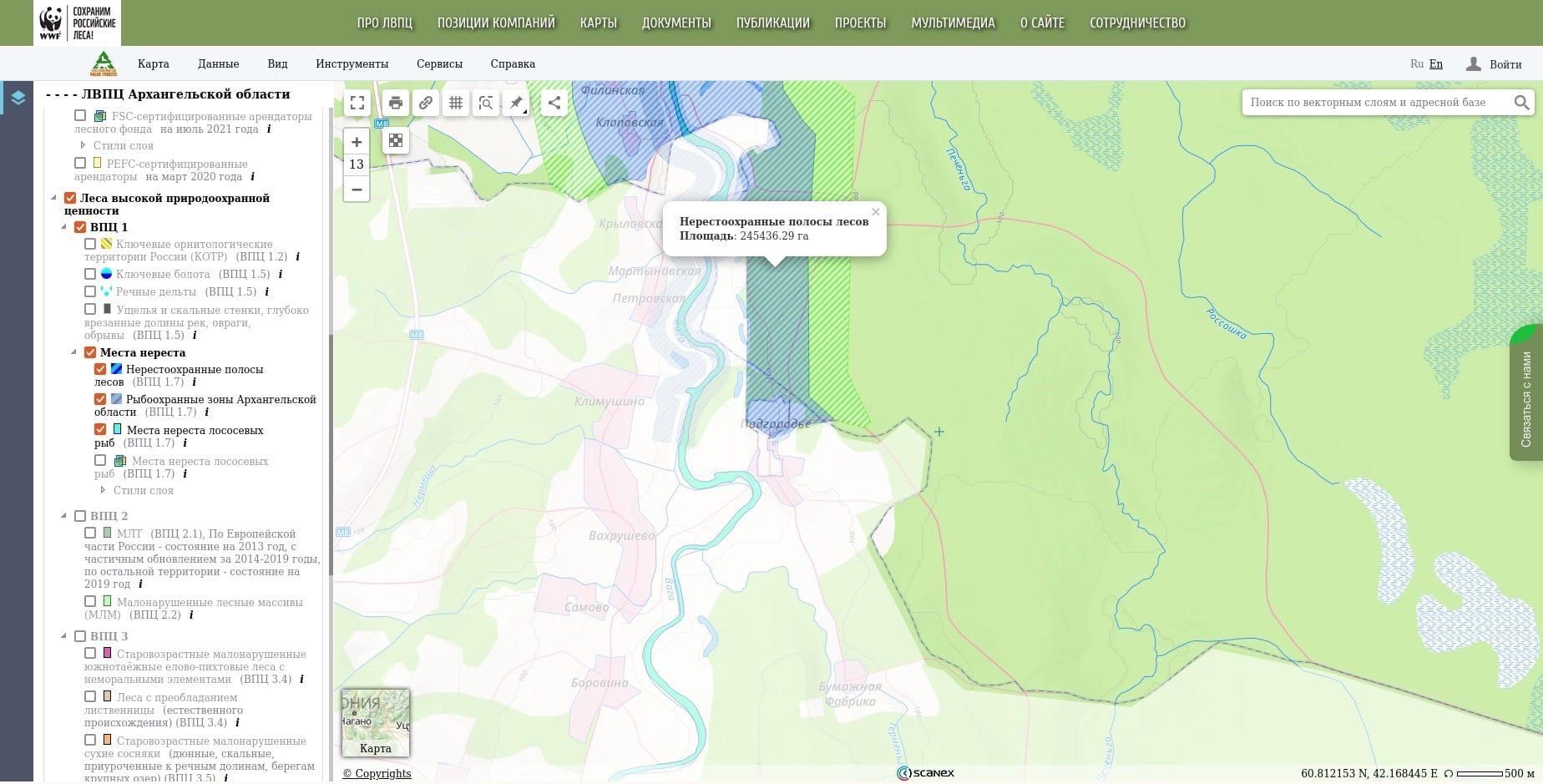Click the search magnifier icon
The image size is (1543, 784).
tap(1521, 102)
